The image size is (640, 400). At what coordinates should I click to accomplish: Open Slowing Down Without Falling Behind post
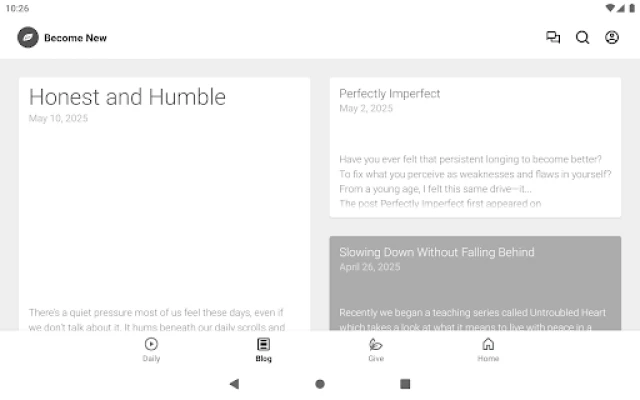tap(436, 252)
